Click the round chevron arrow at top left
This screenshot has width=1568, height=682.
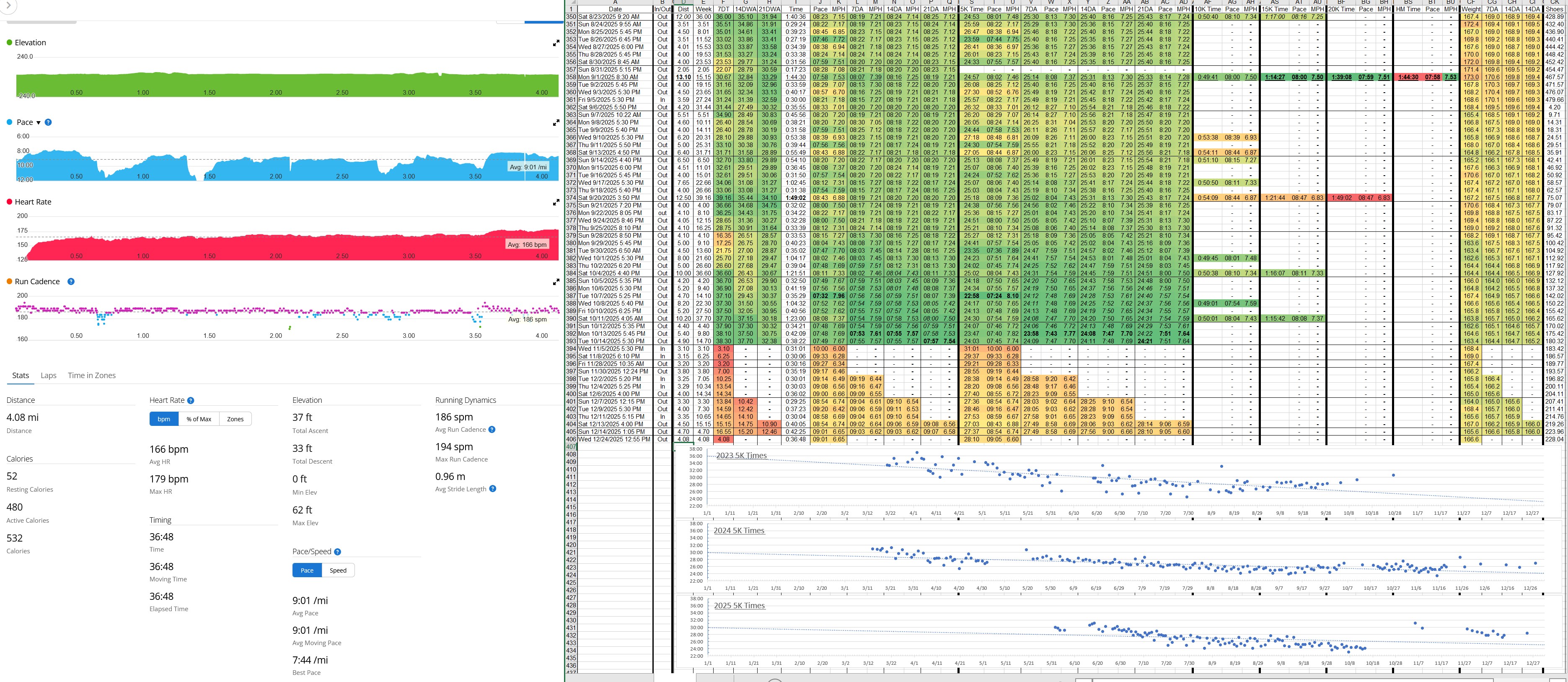pyautogui.click(x=8, y=5)
